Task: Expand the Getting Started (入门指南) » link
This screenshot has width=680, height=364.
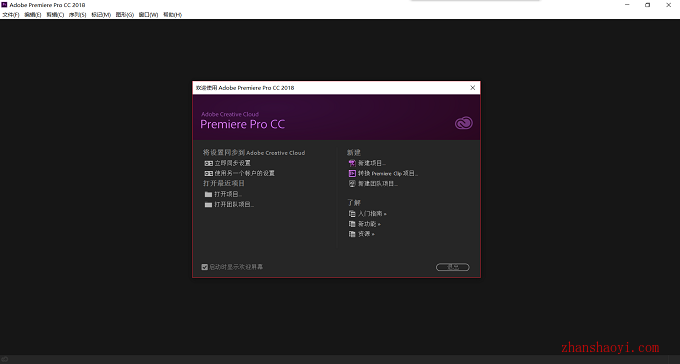Action: pos(372,213)
